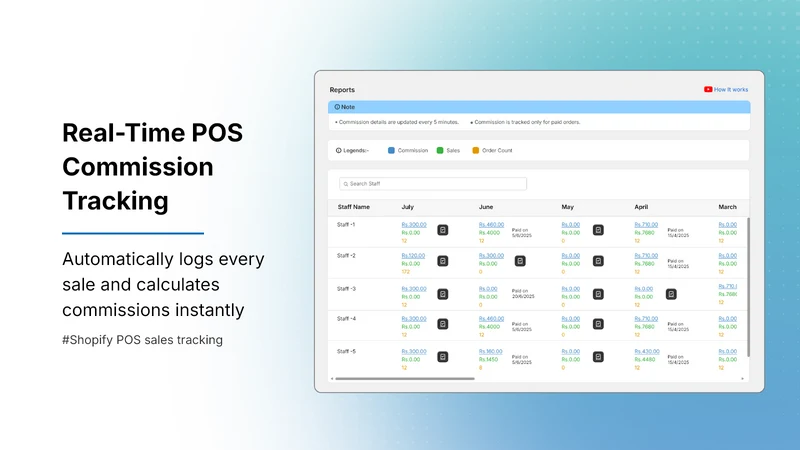The height and width of the screenshot is (450, 800).
Task: Select the Staff -4 row name
Action: [x=346, y=318]
